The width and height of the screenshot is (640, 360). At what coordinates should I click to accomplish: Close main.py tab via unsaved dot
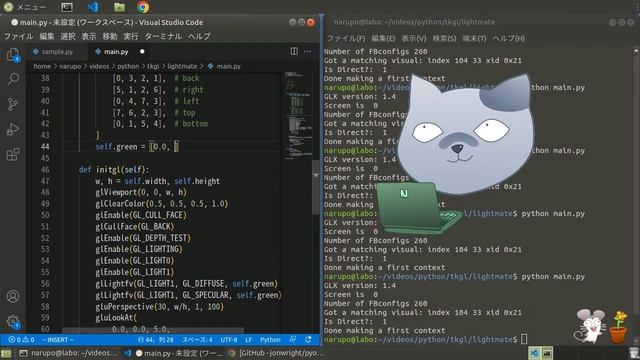point(142,51)
